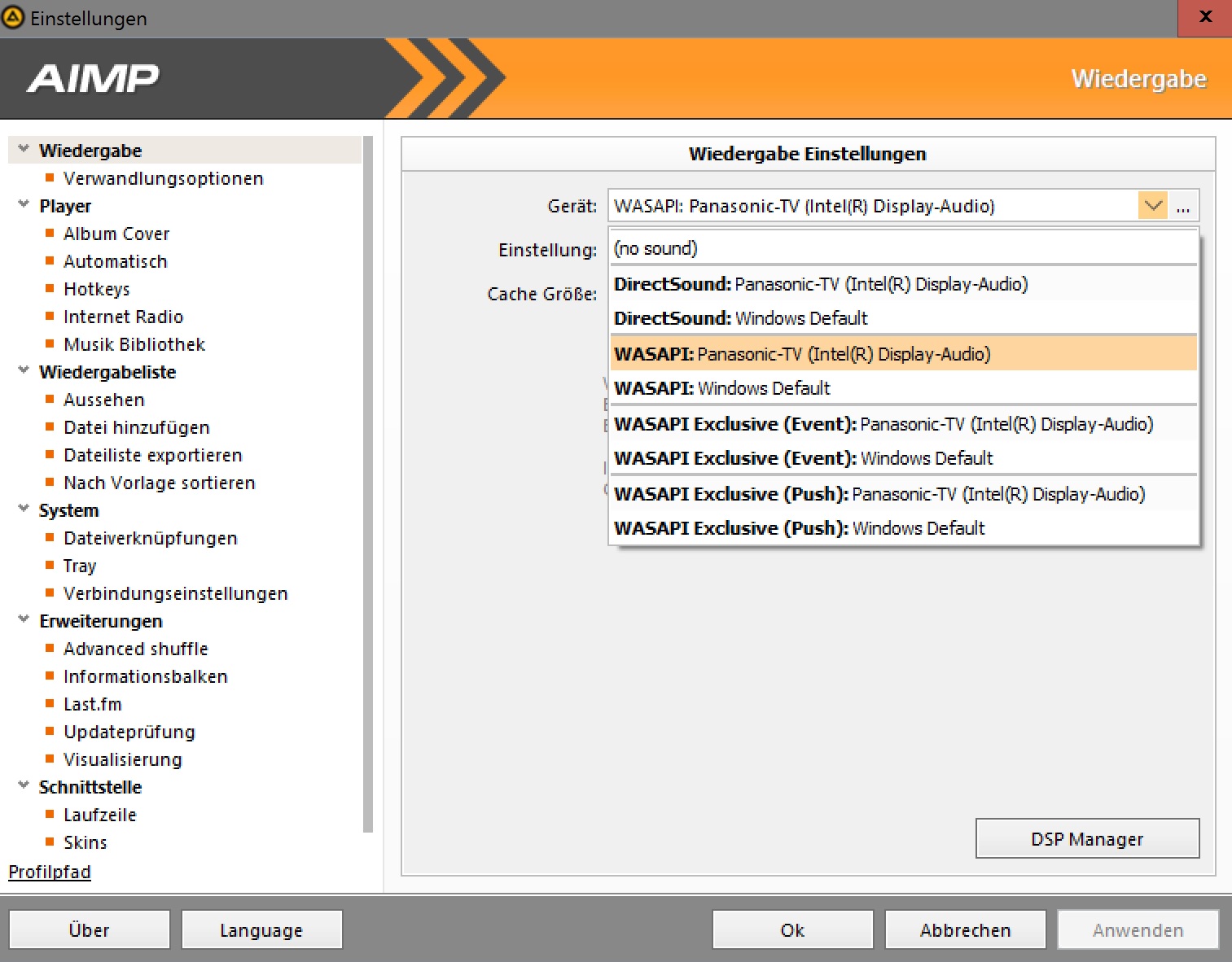
Task: Select WASAPI: Panasonic-TV option
Action: [904, 354]
